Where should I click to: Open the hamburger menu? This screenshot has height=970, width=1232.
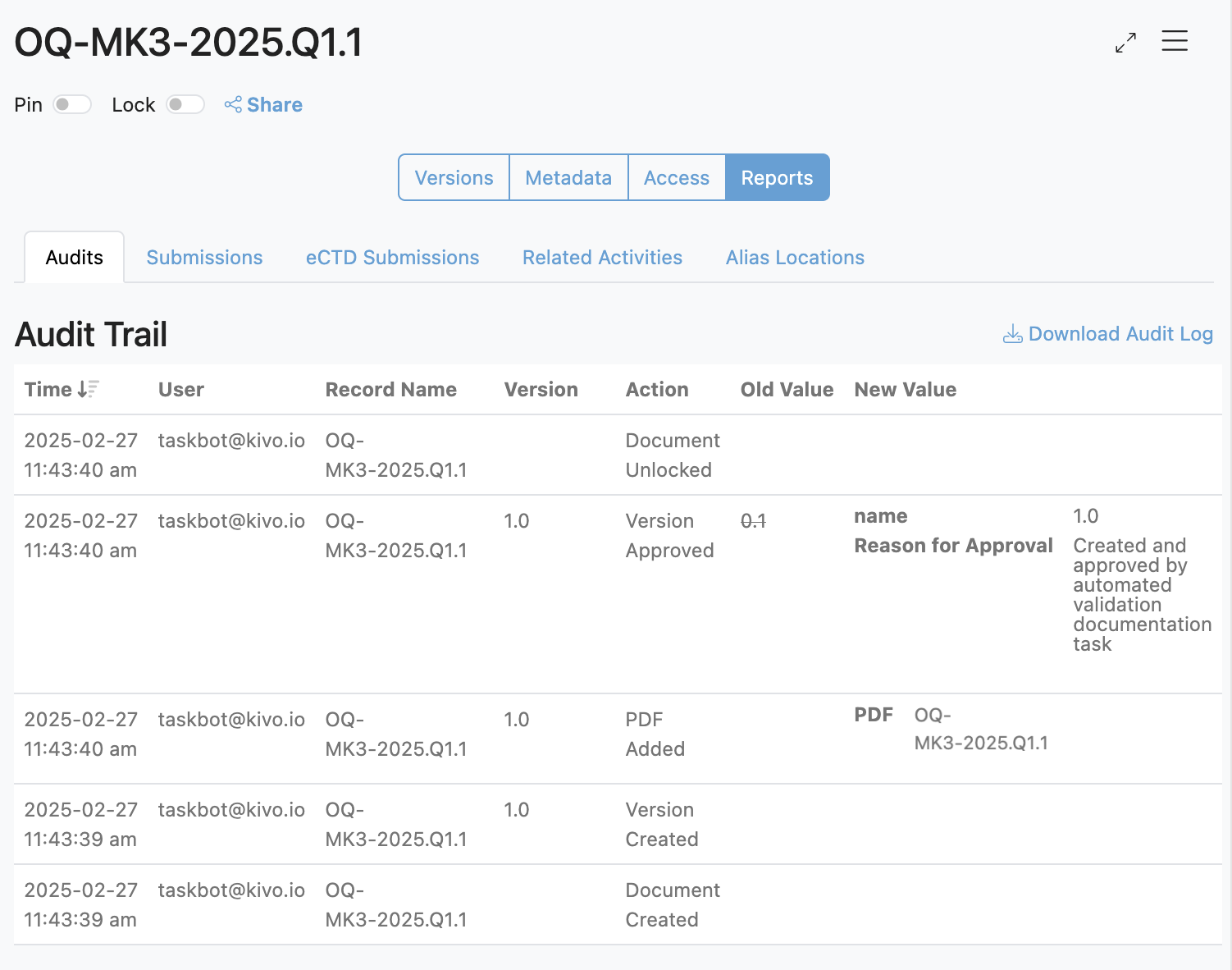(x=1175, y=41)
